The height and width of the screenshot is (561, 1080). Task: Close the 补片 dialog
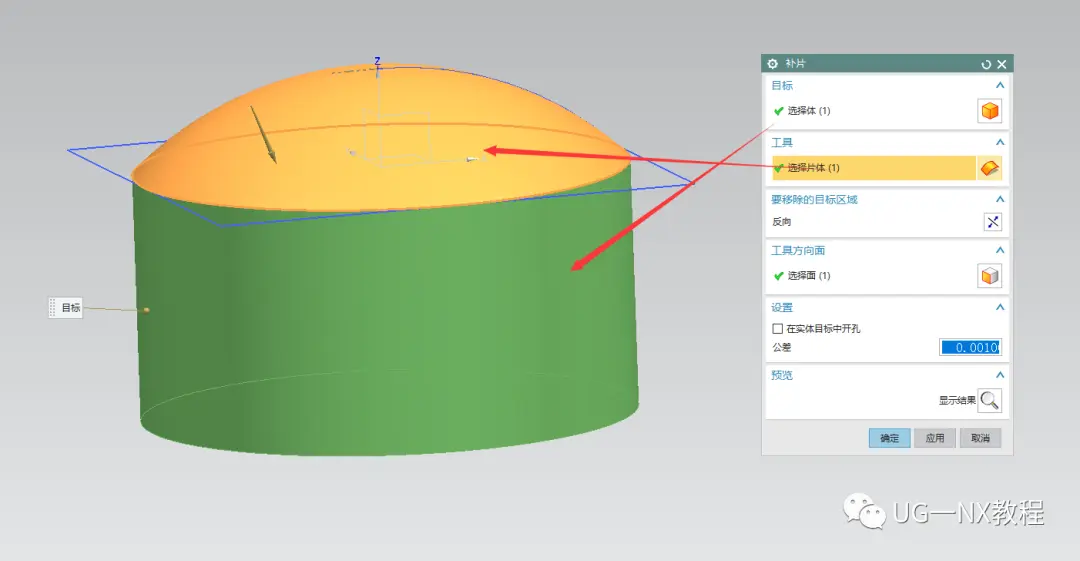pyautogui.click(x=1002, y=64)
